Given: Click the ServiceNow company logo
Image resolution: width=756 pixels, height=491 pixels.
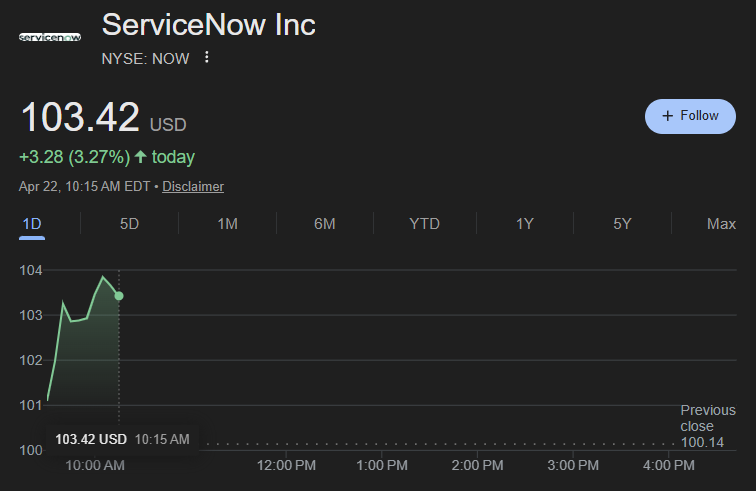Looking at the screenshot, I should (x=50, y=37).
